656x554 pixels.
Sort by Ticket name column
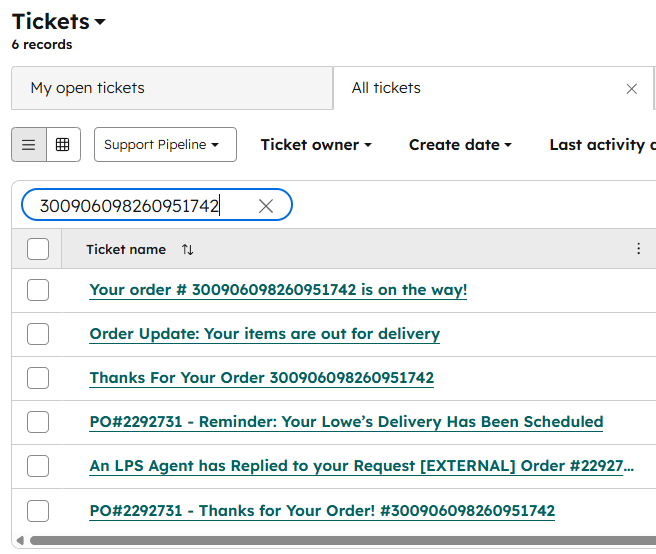tap(188, 249)
